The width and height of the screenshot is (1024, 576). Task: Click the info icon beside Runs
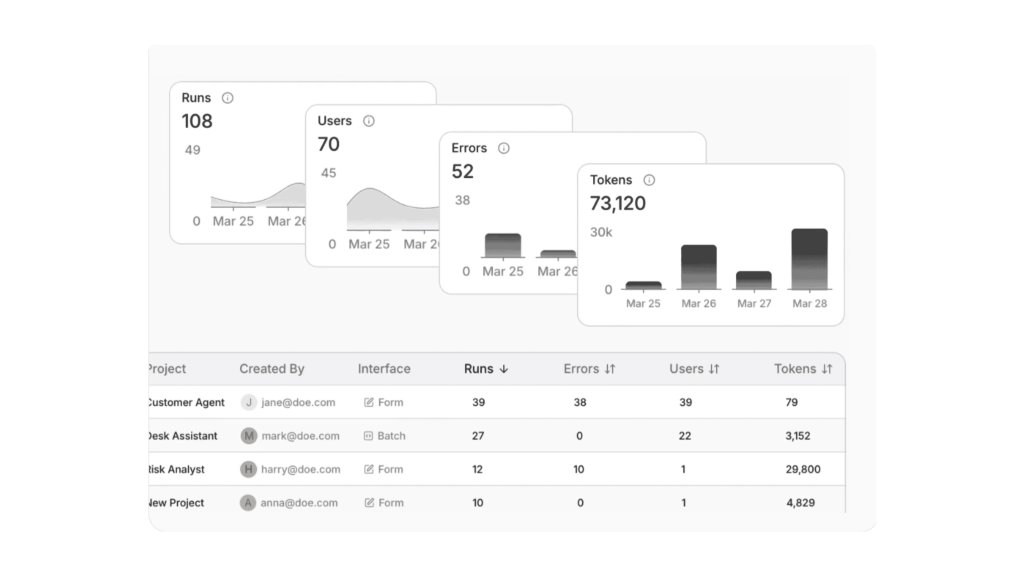pyautogui.click(x=227, y=98)
